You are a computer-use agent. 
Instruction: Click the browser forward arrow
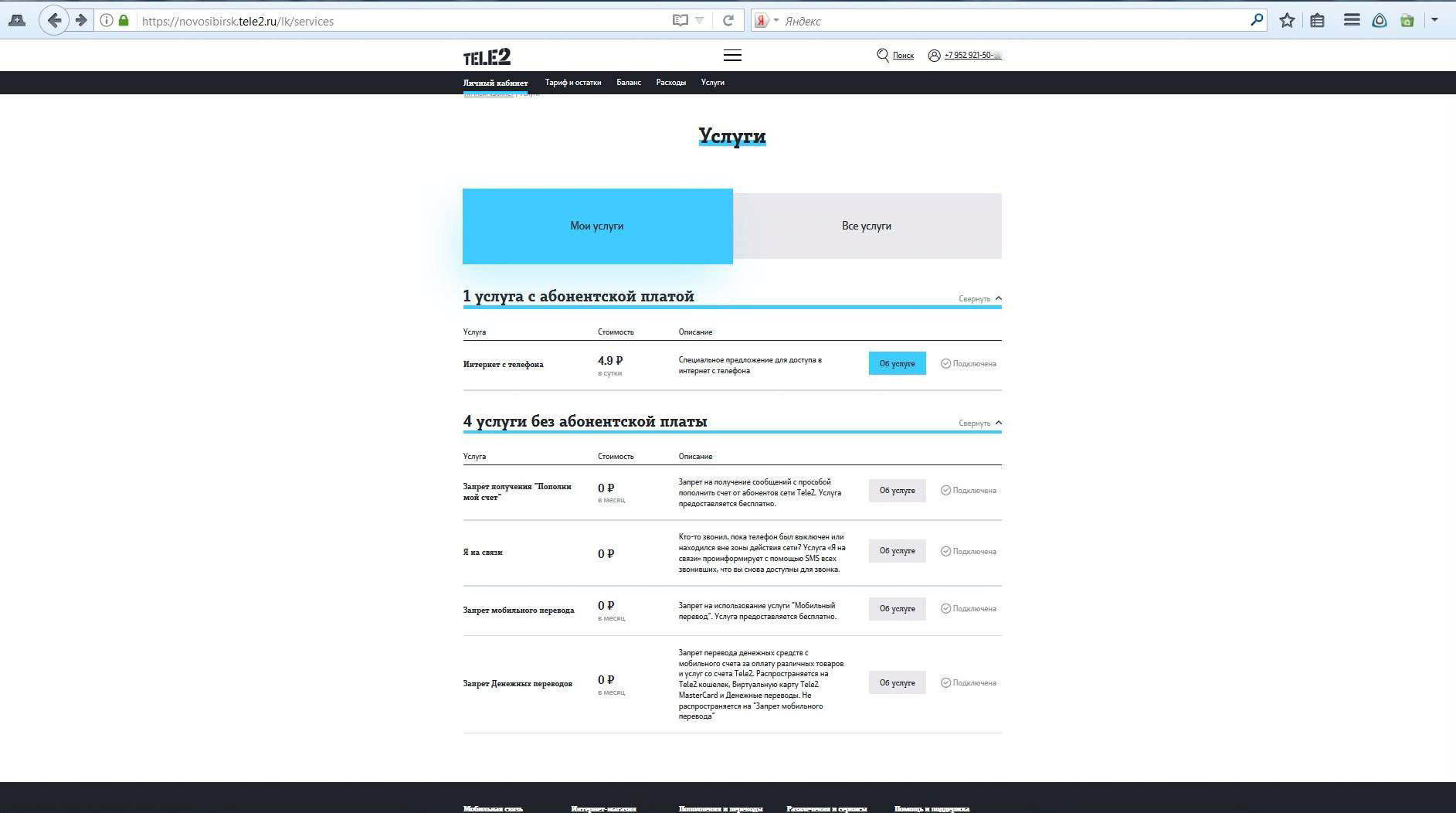[x=81, y=21]
